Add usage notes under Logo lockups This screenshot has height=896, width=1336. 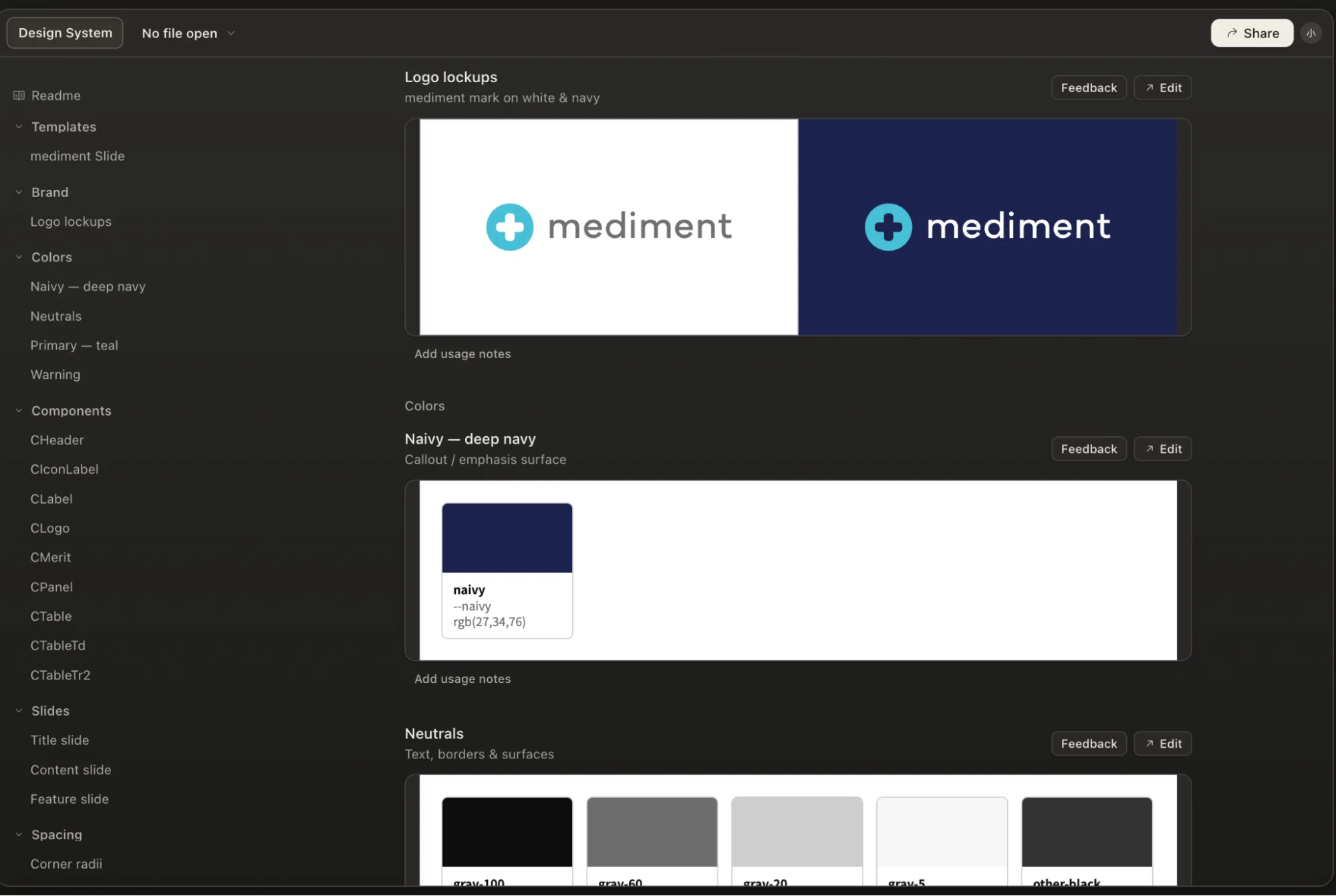462,354
